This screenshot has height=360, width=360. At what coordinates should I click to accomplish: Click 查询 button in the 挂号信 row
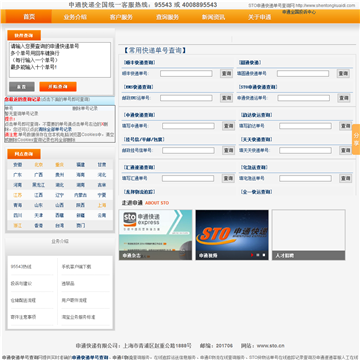pos(229,151)
